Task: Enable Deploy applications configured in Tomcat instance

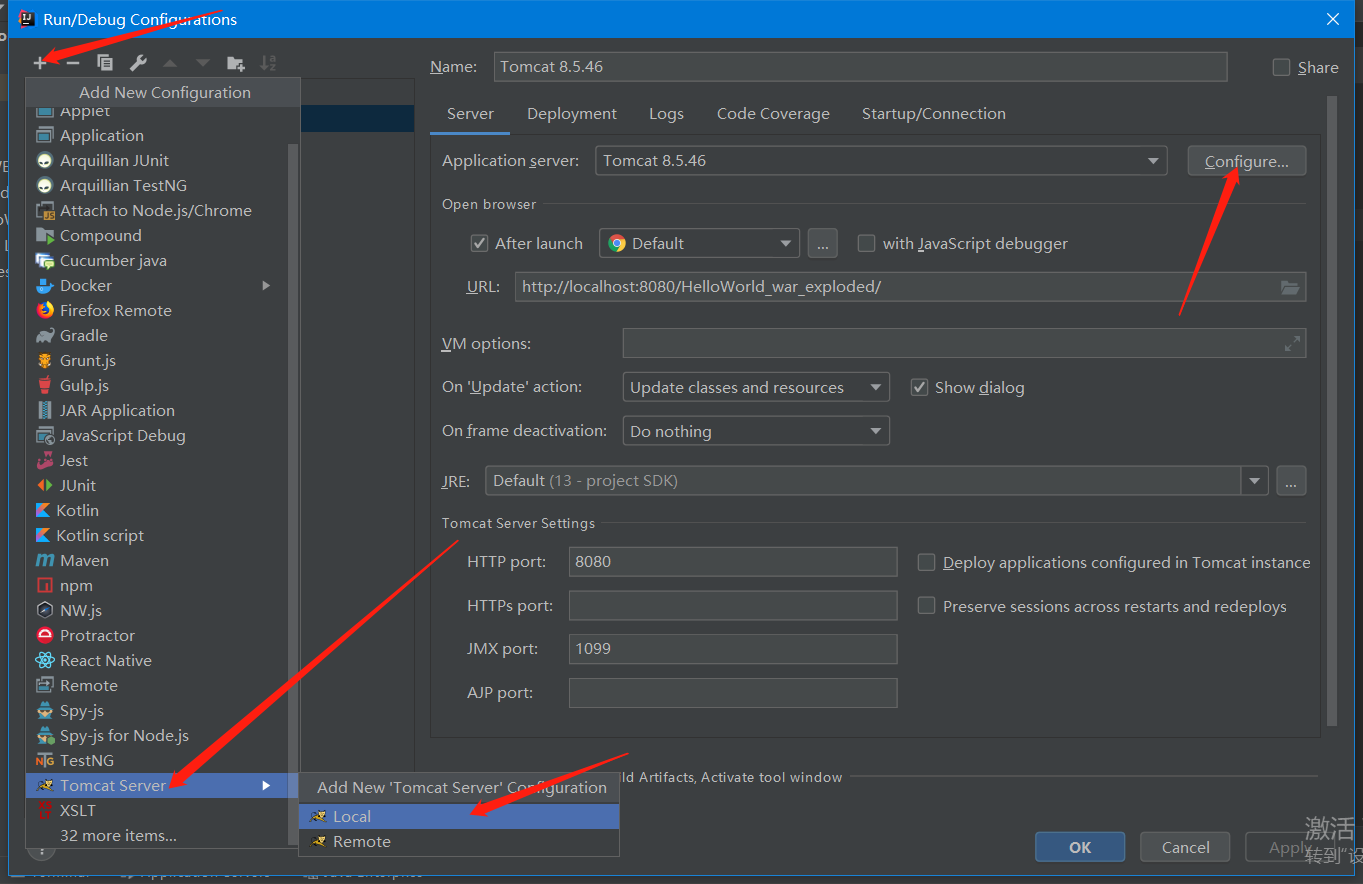Action: [926, 562]
